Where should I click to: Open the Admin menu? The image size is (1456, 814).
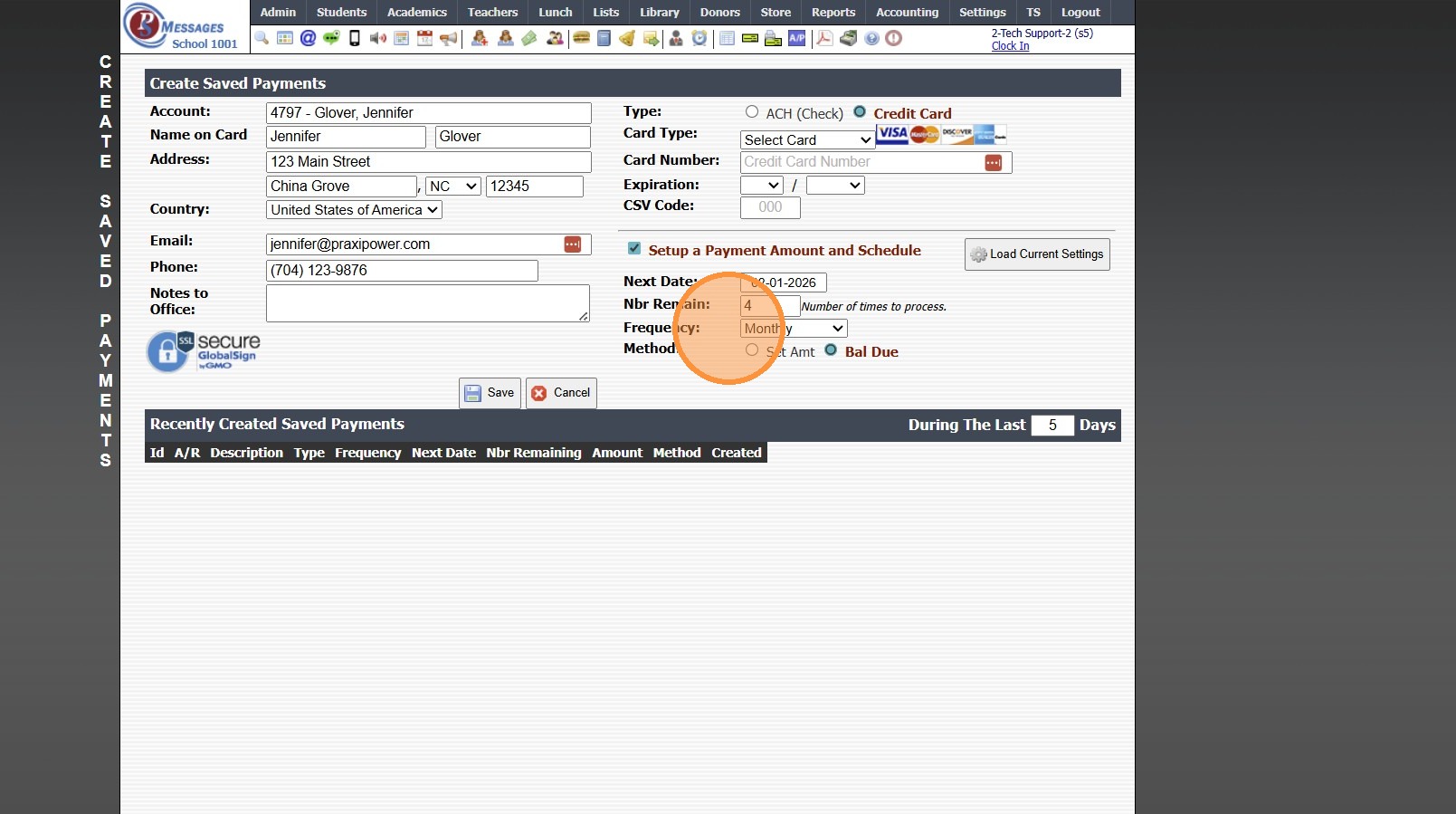tap(278, 12)
